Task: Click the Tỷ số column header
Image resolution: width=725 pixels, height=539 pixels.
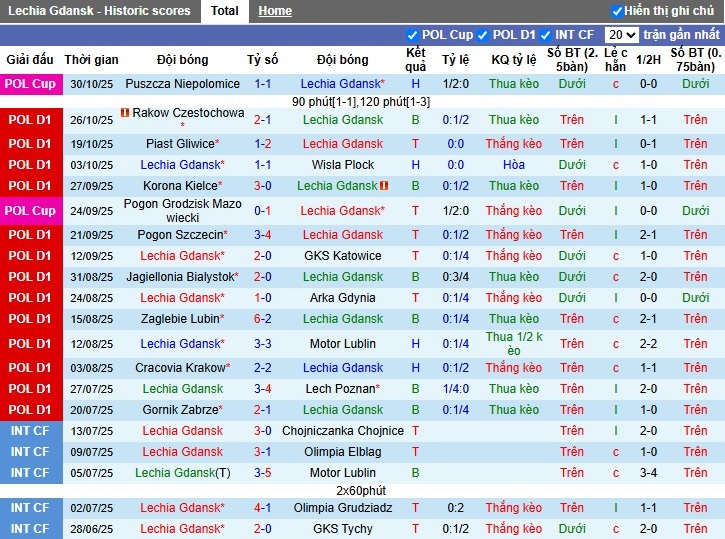Action: click(263, 60)
